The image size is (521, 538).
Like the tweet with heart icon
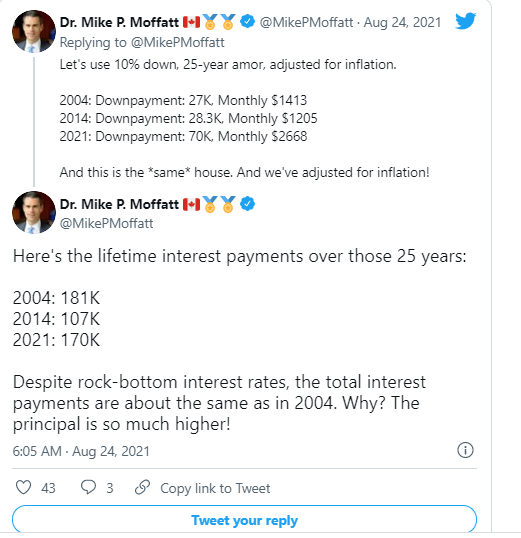tap(24, 487)
